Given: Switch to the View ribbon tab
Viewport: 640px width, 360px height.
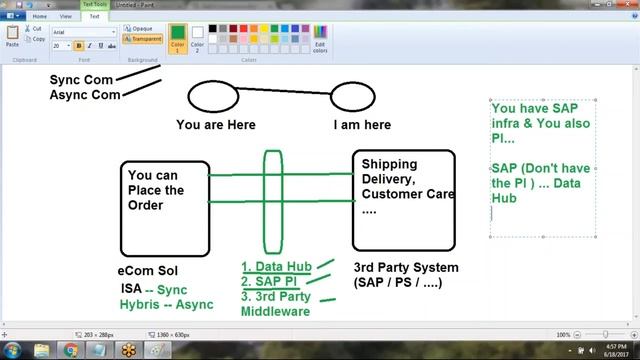Looking at the screenshot, I should 65,16.
